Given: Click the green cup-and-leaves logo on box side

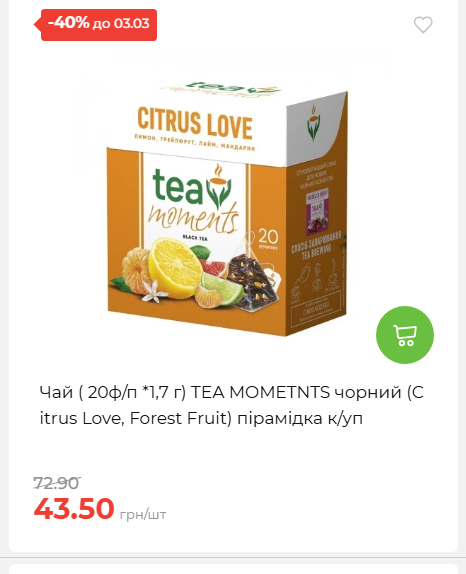Looking at the screenshot, I should click(x=313, y=123).
